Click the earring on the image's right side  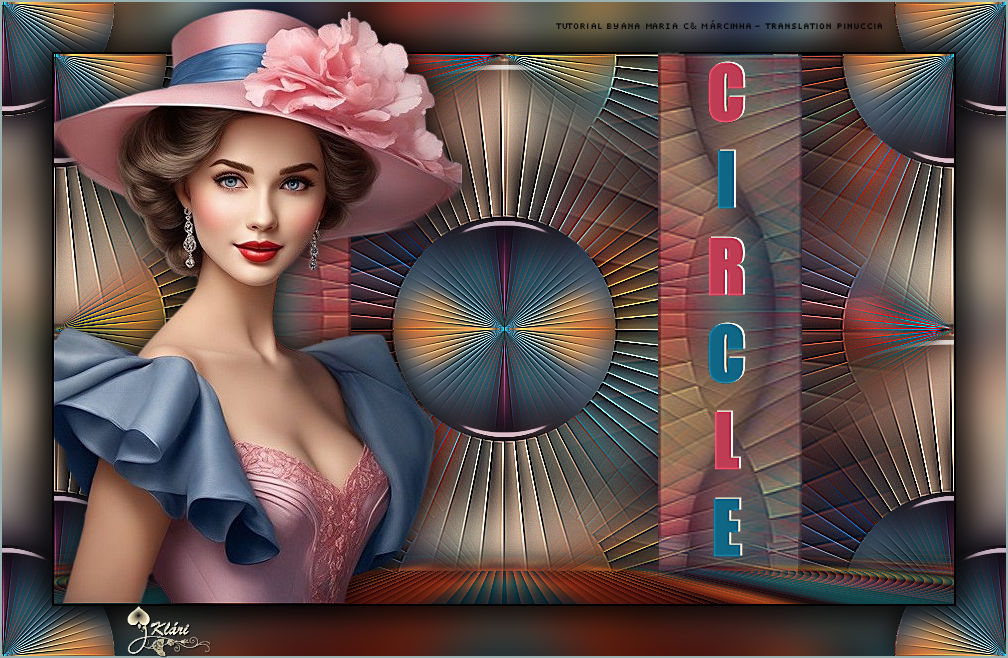(314, 249)
